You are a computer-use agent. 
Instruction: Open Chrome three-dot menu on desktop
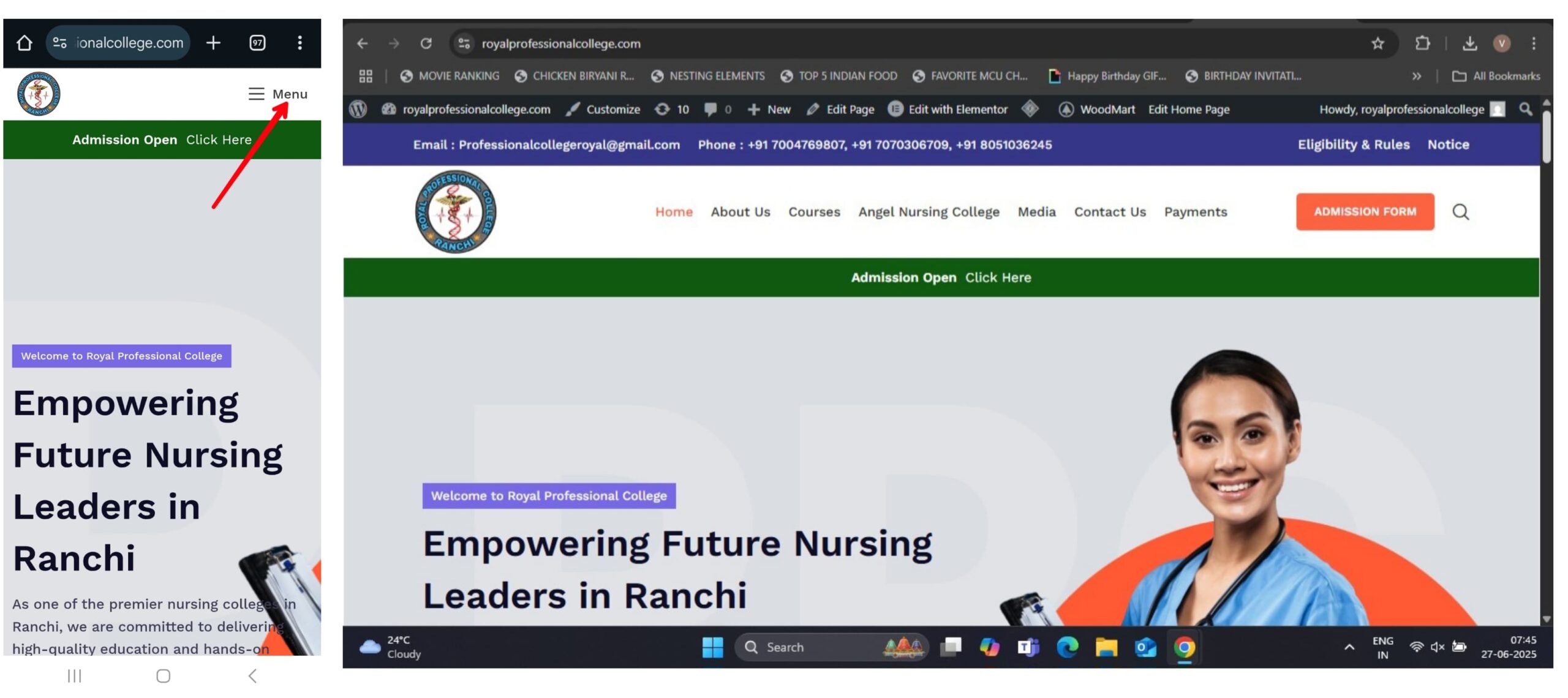pos(1533,43)
